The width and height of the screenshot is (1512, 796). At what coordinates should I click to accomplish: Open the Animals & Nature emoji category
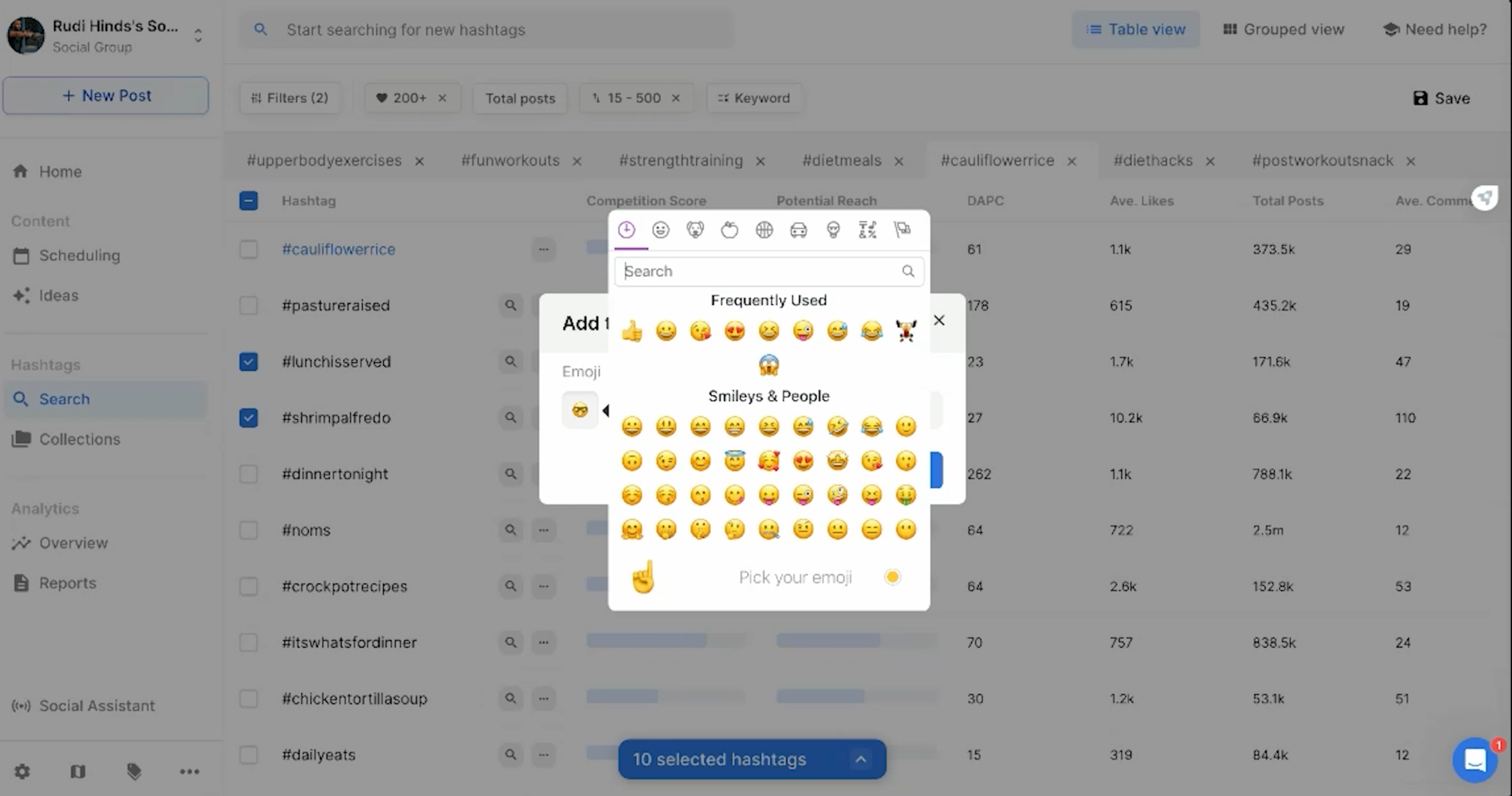[695, 229]
